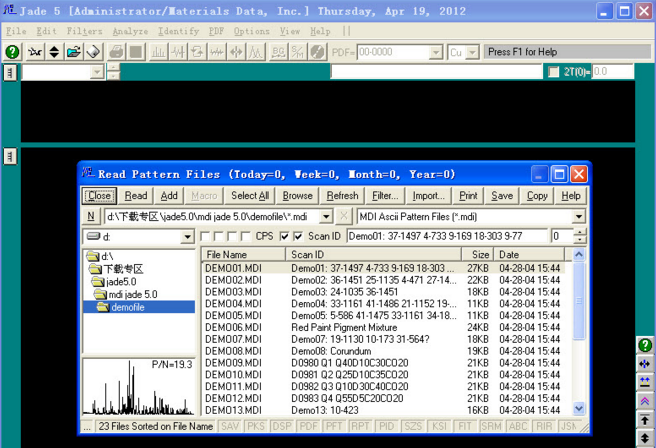This screenshot has width=656, height=448.
Task: Click the profile fitting twin-peaks toolbar icon
Action: pos(256,52)
